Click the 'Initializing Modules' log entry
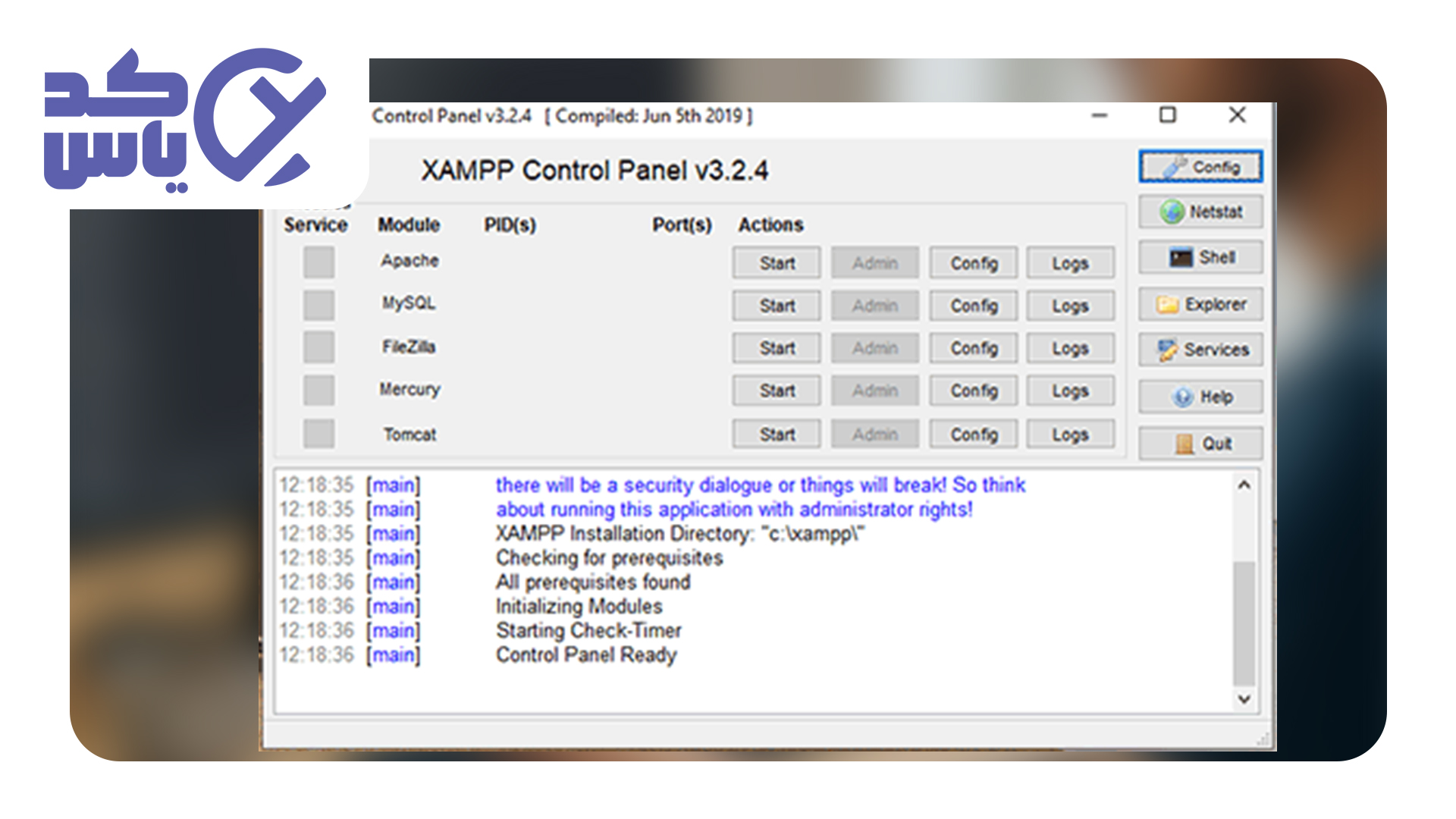1456x819 pixels. point(579,607)
